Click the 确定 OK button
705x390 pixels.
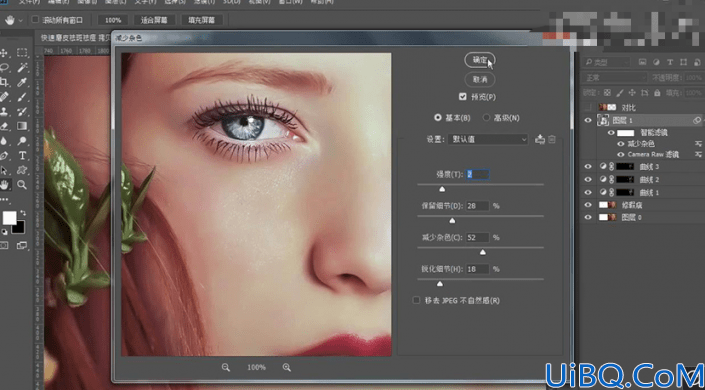(480, 60)
